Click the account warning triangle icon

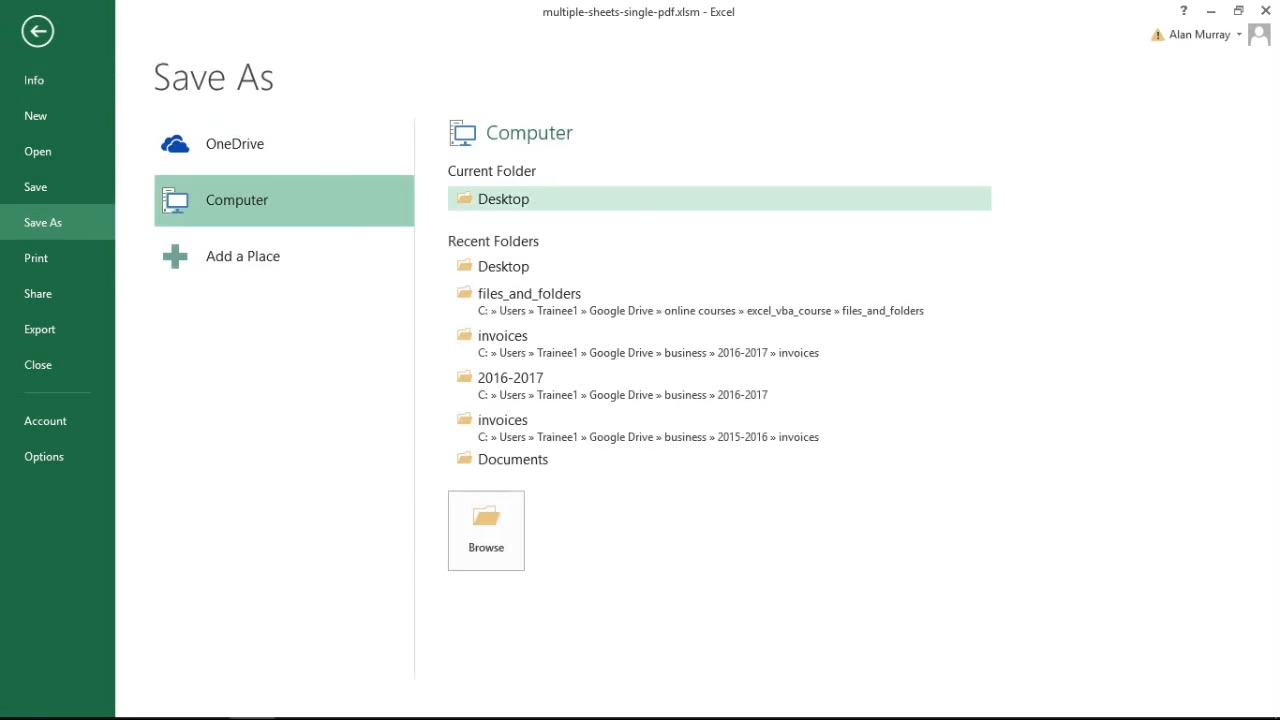[1157, 35]
